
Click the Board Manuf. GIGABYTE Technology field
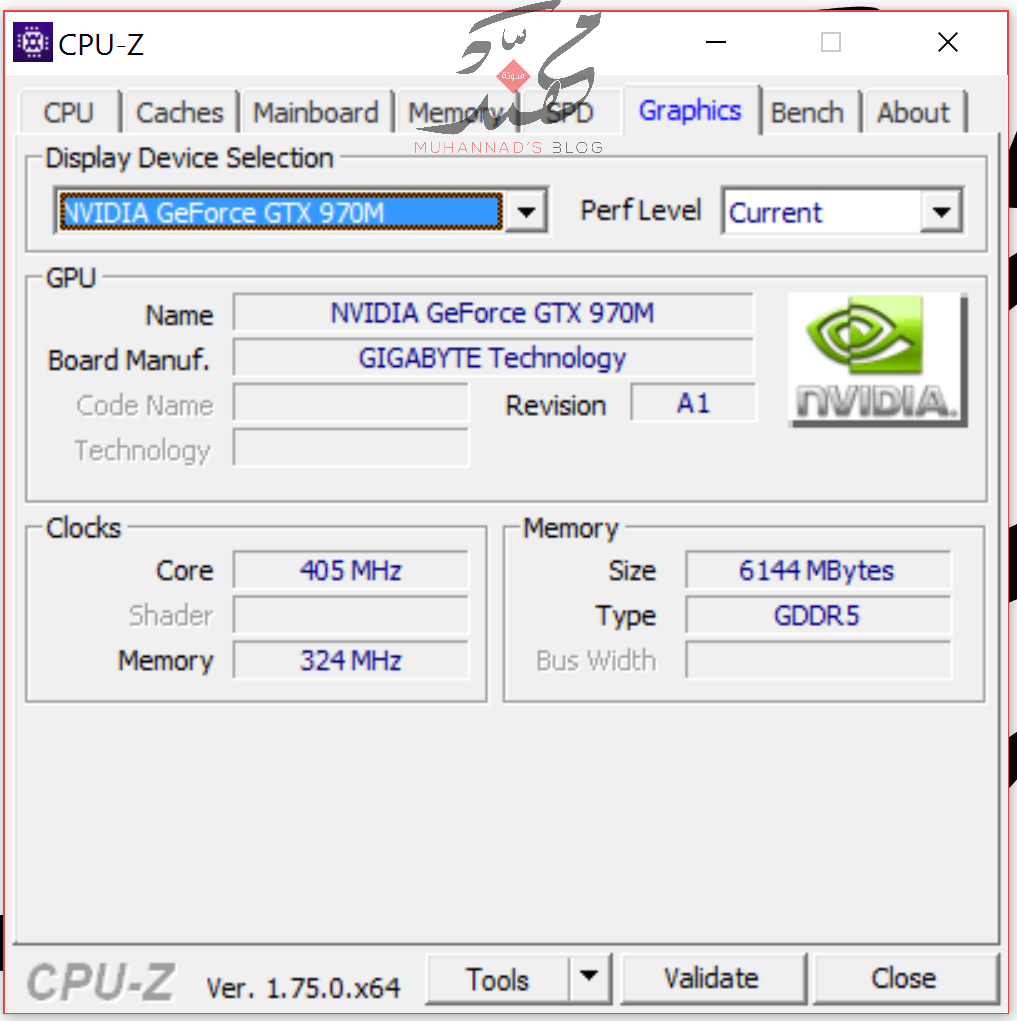[492, 358]
